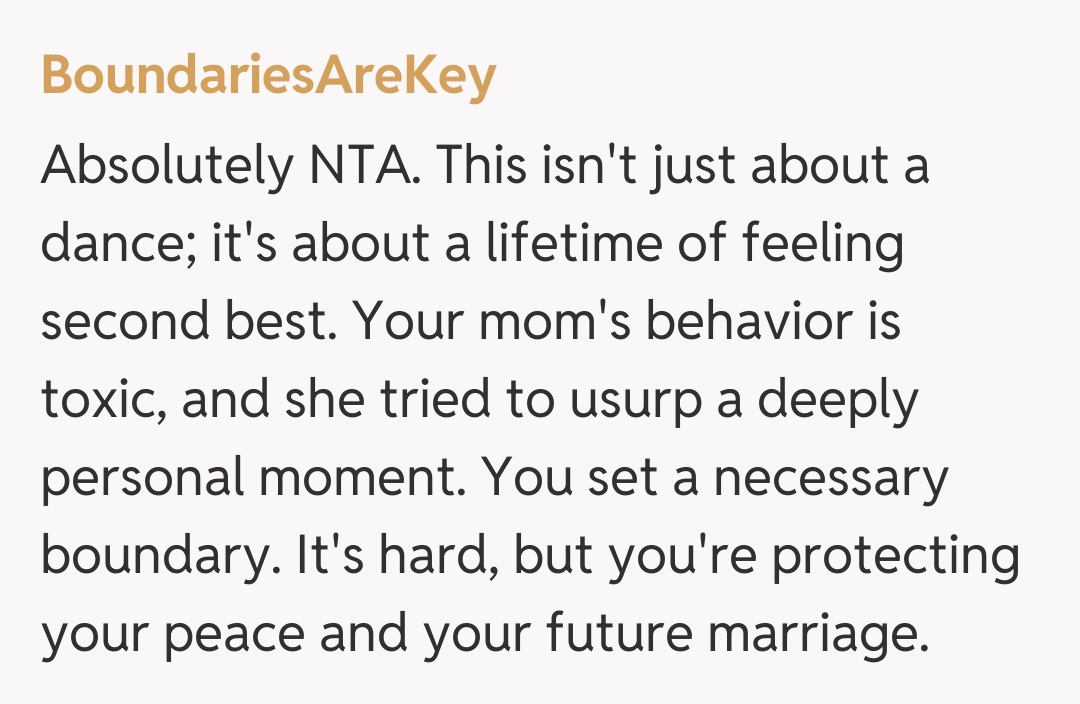Click the word "Absolutely" in the comment

click(x=163, y=168)
